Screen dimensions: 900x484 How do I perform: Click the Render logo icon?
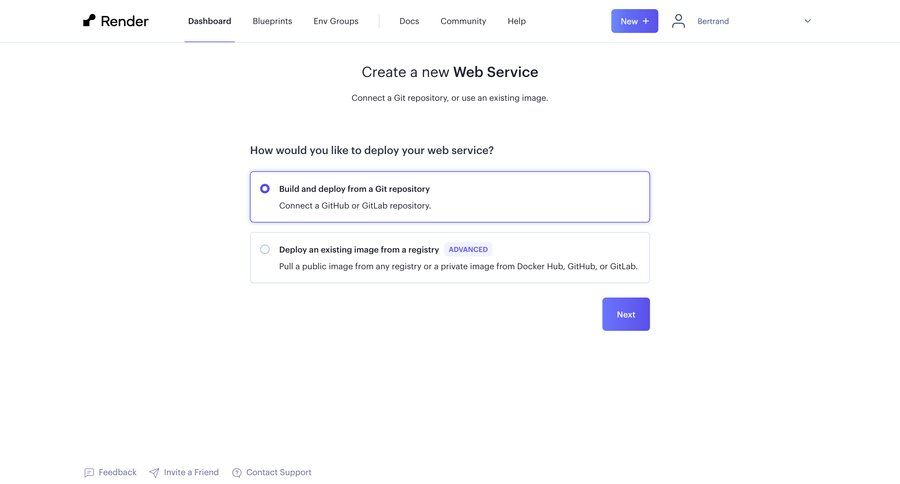click(x=90, y=20)
